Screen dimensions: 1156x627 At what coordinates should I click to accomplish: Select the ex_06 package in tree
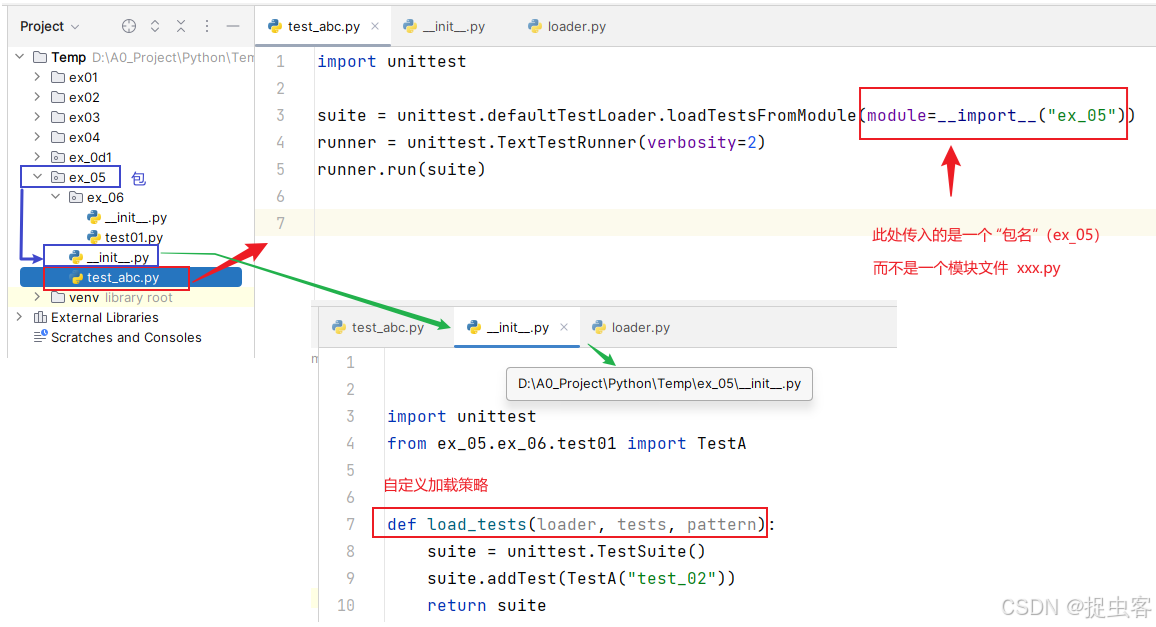[x=97, y=198]
